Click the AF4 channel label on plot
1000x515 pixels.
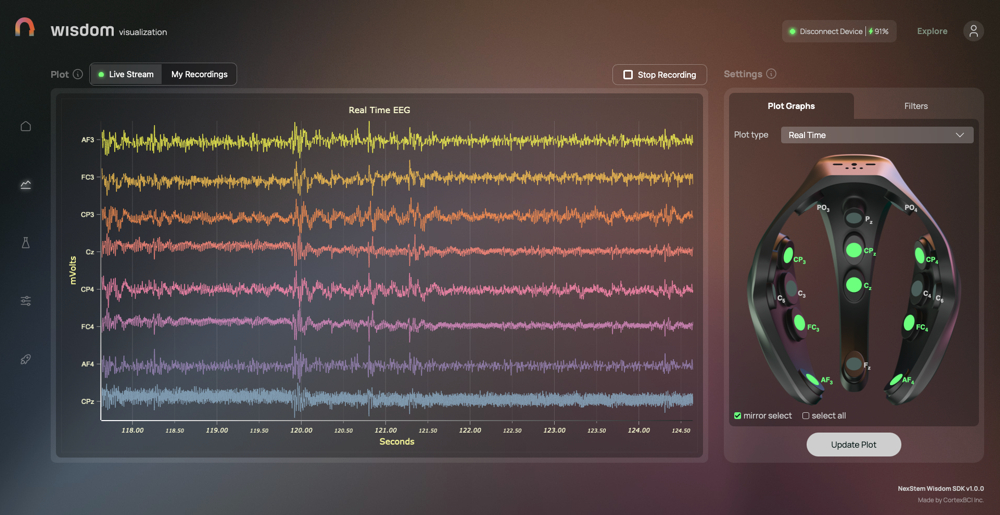click(x=88, y=365)
